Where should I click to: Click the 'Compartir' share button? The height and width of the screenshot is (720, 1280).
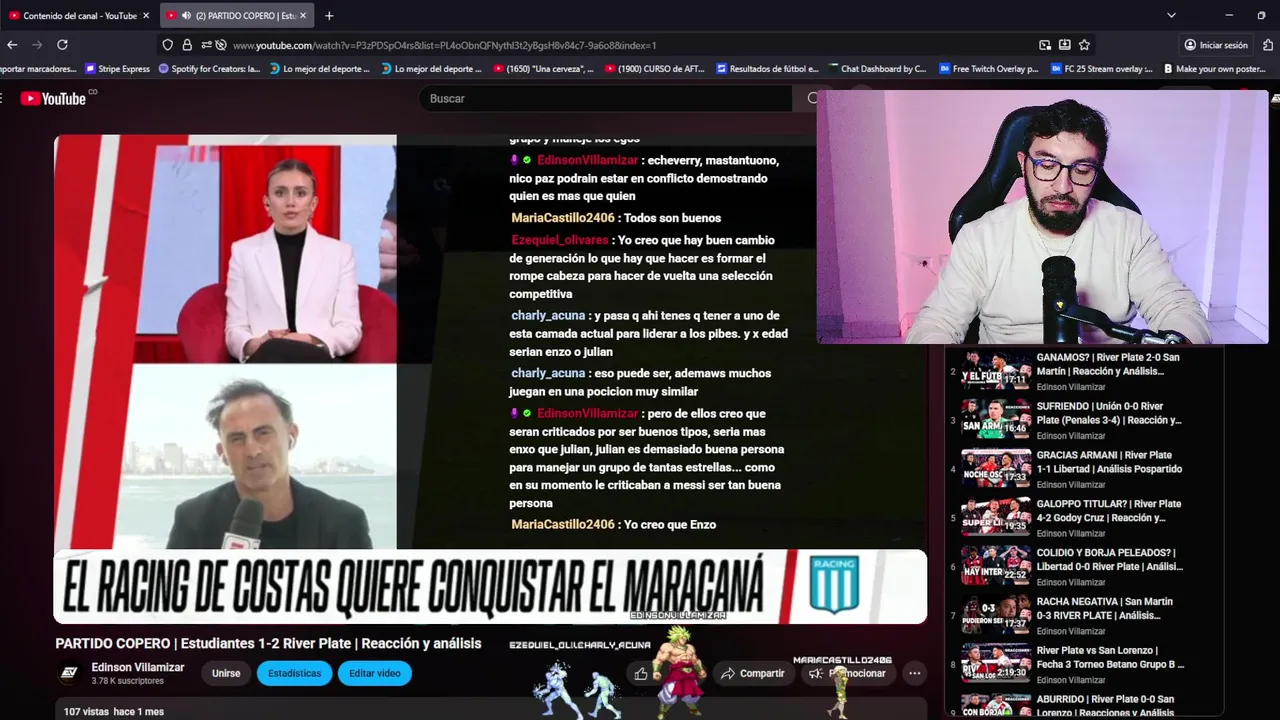[x=753, y=674]
